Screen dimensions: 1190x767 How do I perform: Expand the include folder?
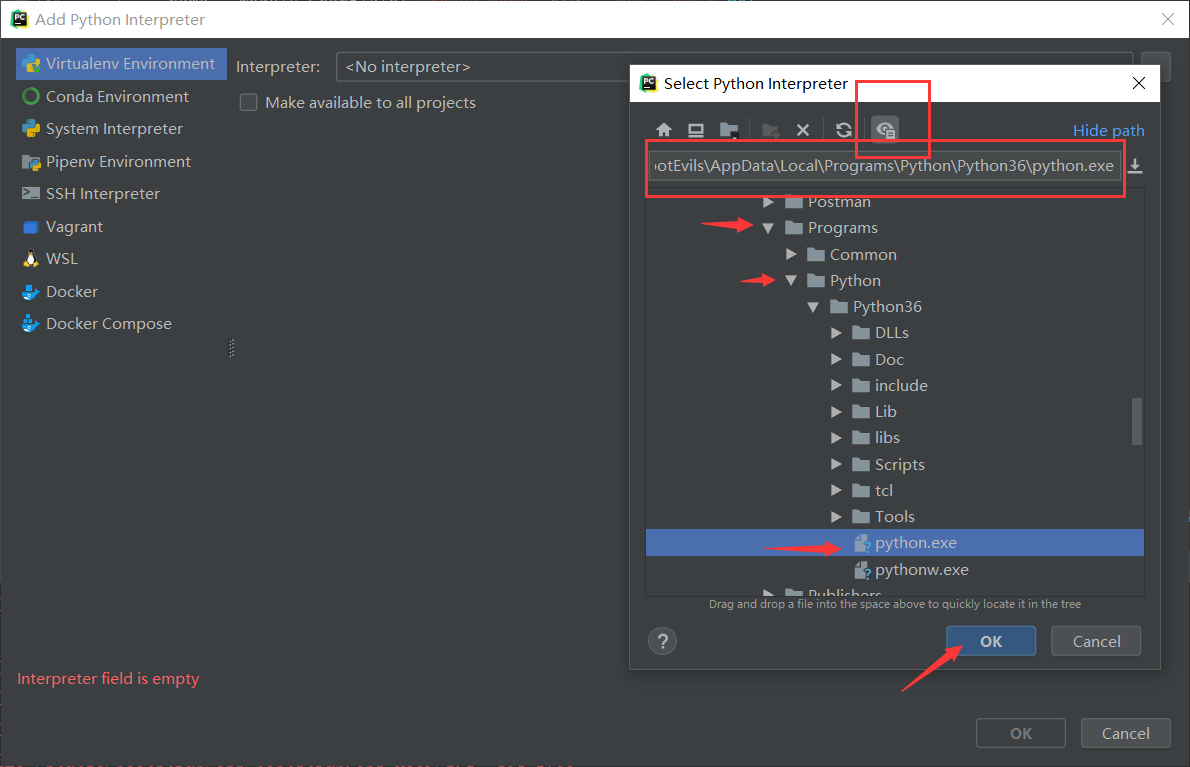[836, 385]
